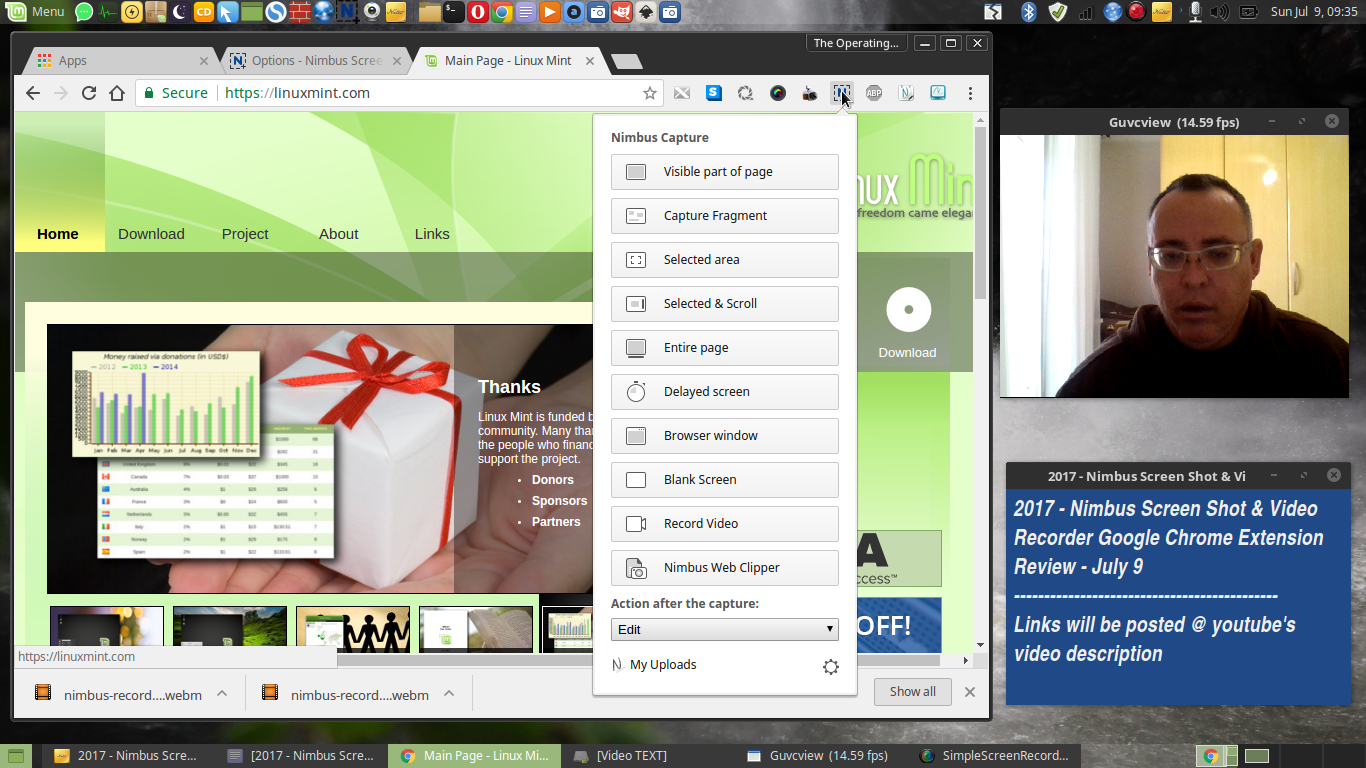
Task: Open the Linux Mint Menu button
Action: 37,12
